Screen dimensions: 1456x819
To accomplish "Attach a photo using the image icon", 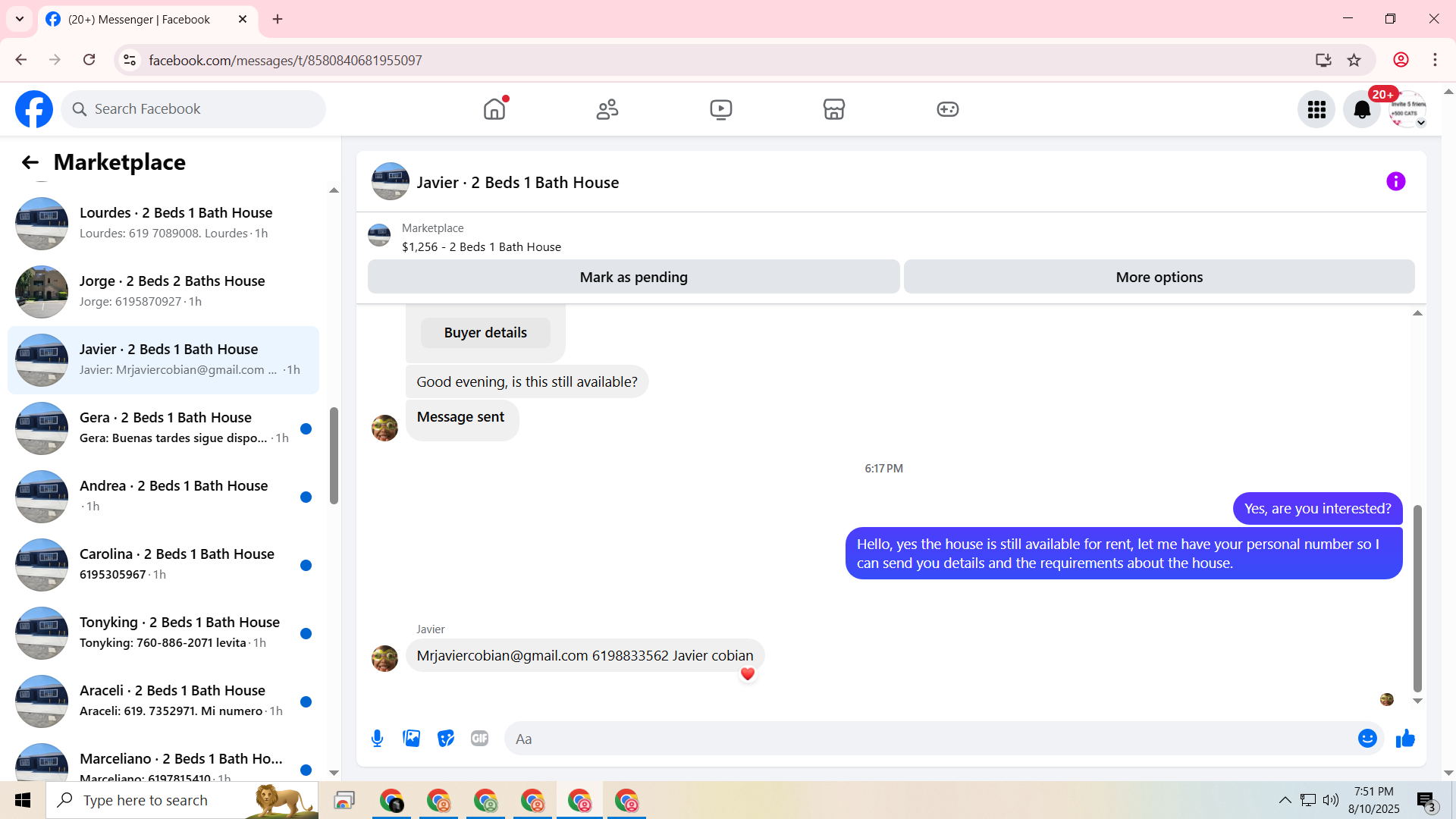I will pyautogui.click(x=411, y=739).
